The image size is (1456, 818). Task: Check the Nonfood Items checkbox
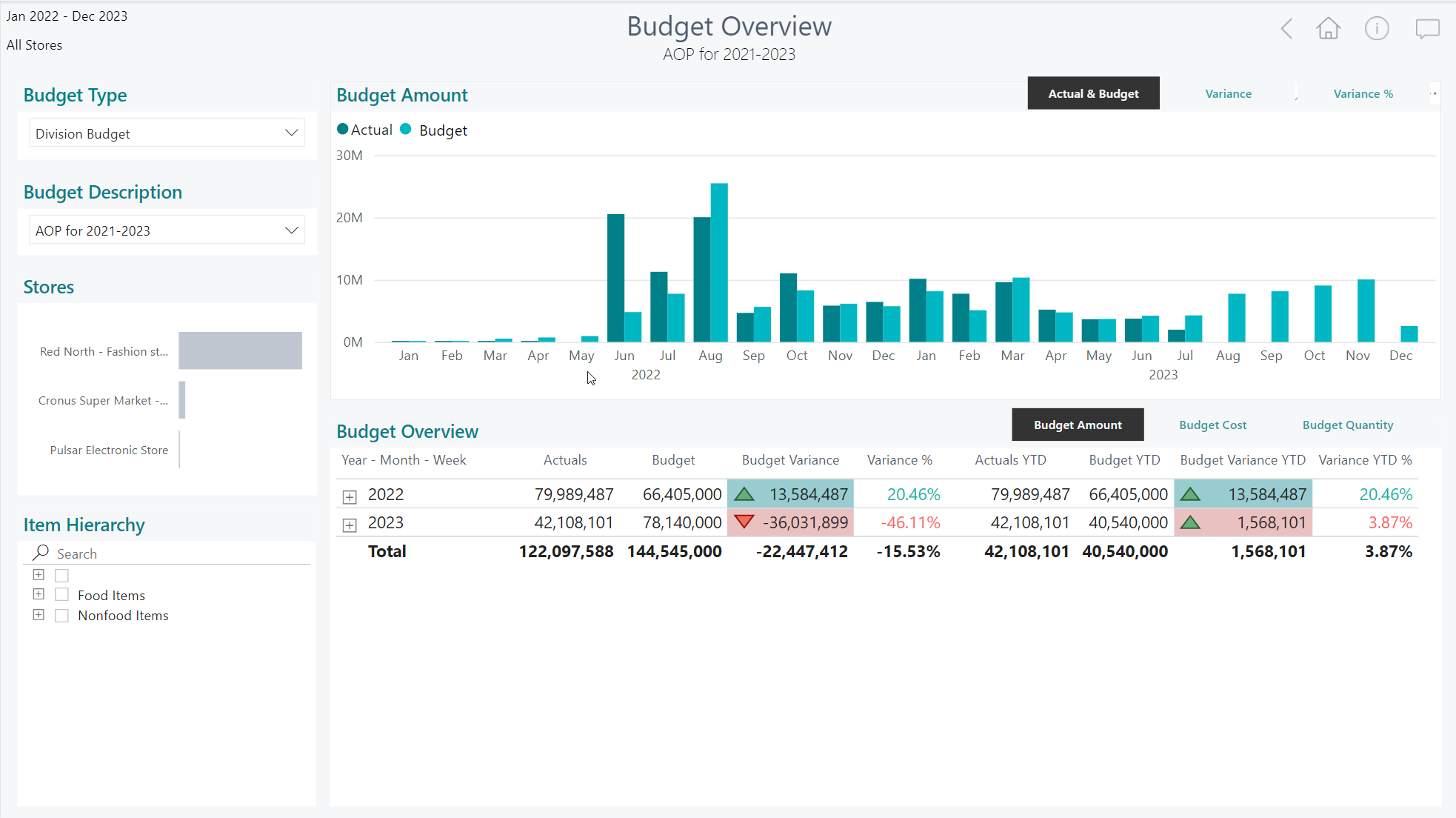pyautogui.click(x=62, y=616)
